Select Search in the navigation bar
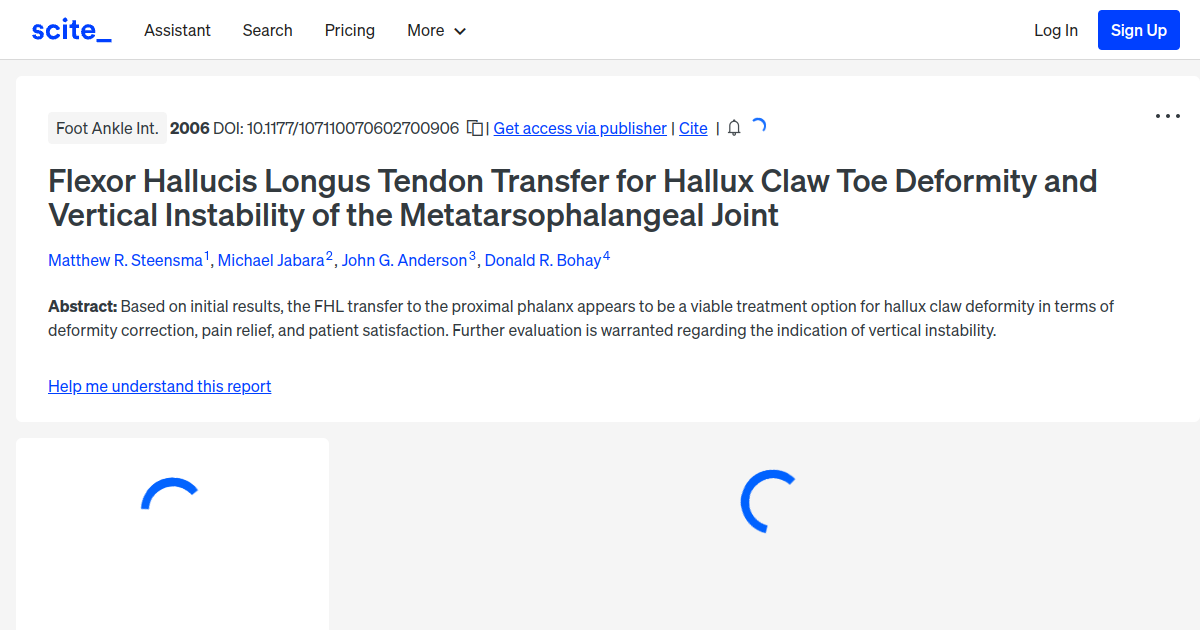This screenshot has width=1200, height=630. pyautogui.click(x=267, y=31)
